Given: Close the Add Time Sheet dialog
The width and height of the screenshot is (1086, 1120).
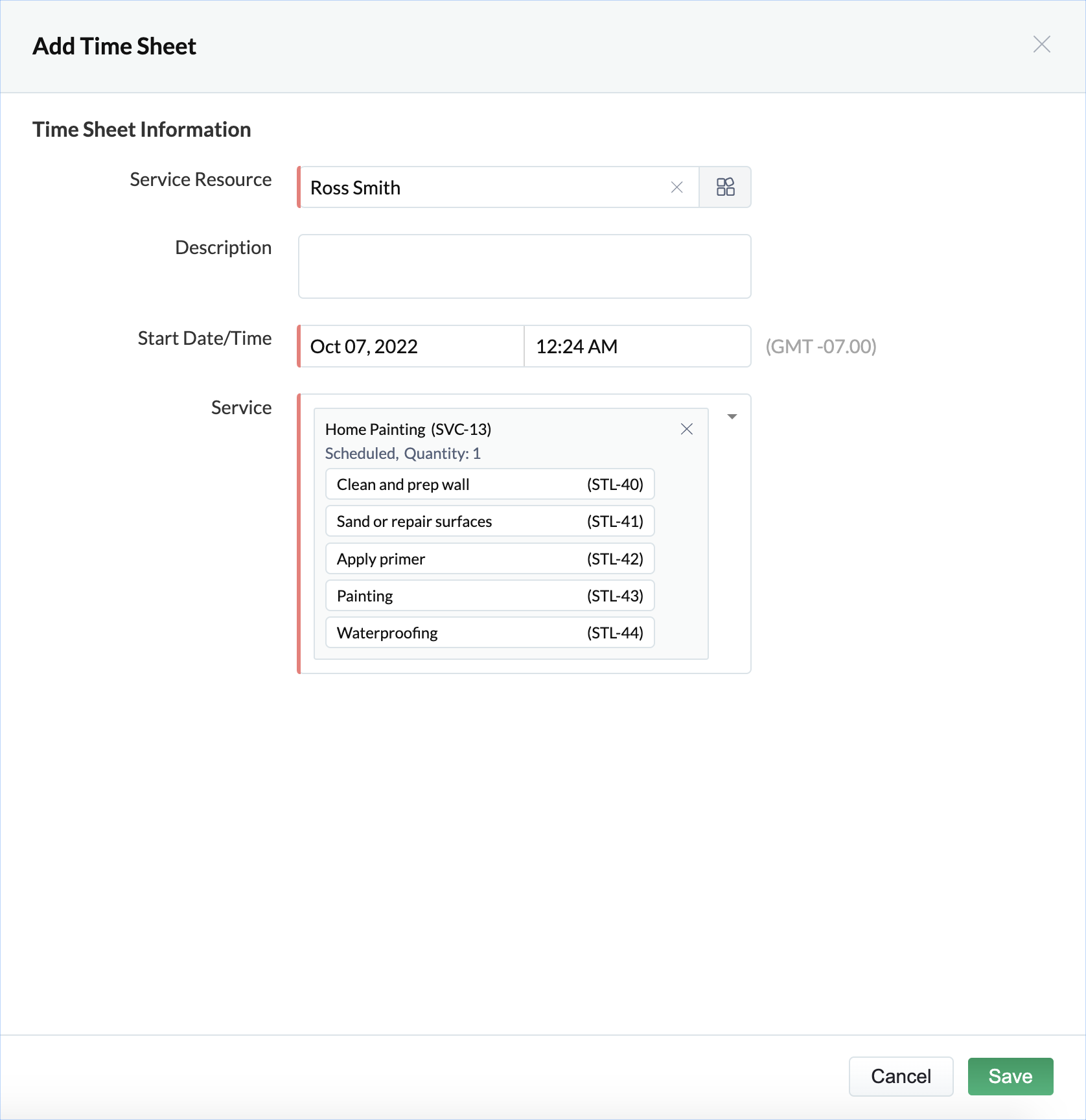Looking at the screenshot, I should (1041, 45).
